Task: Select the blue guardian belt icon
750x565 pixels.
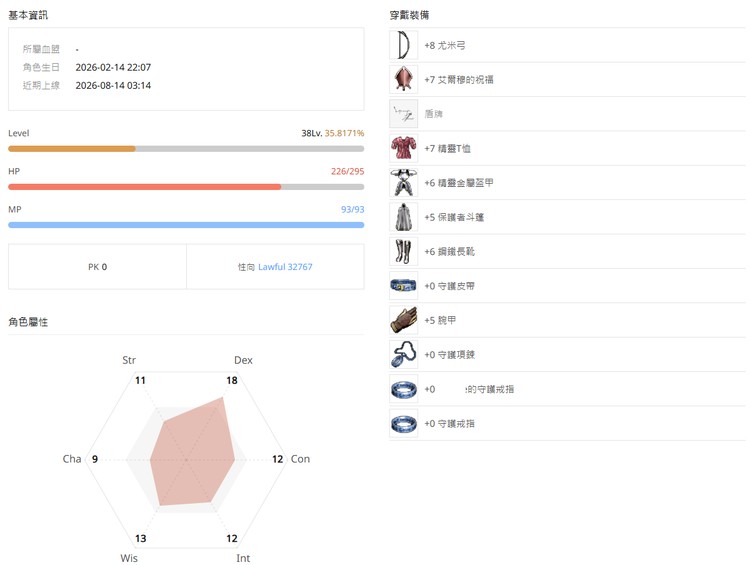Action: point(403,286)
